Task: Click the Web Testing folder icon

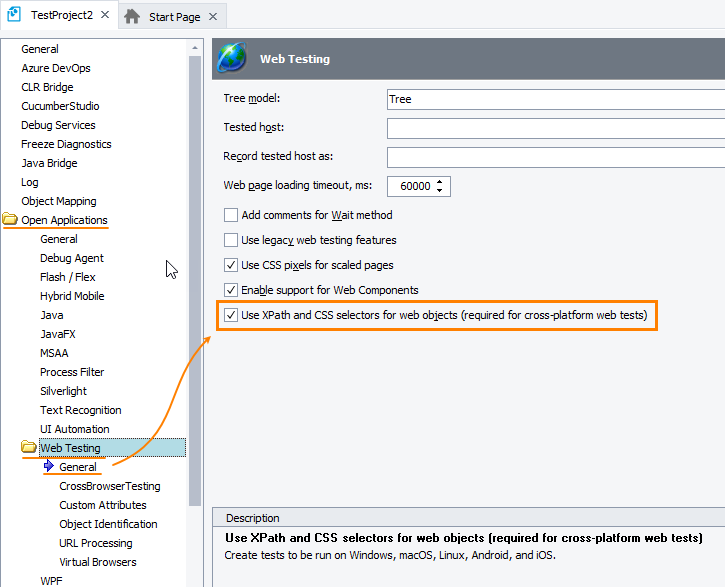Action: tap(29, 448)
